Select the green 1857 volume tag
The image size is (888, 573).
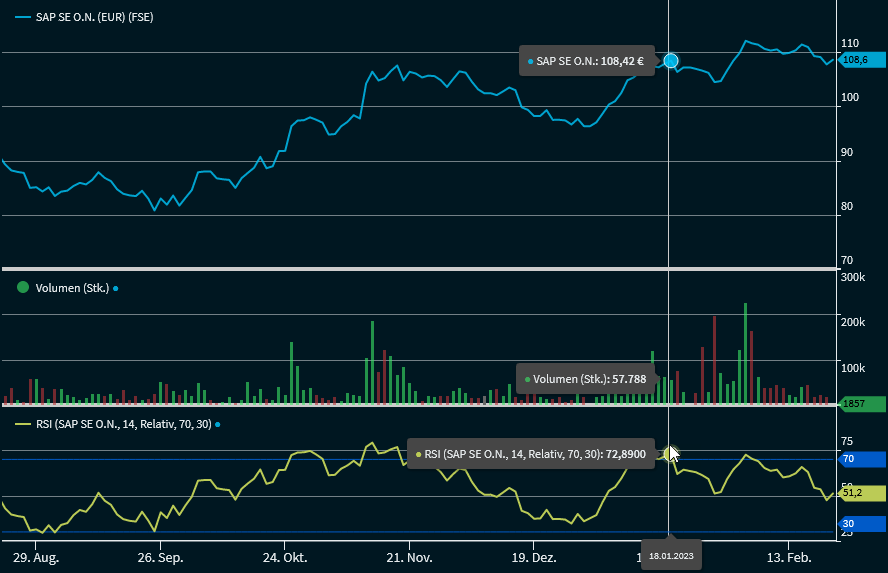[x=860, y=404]
